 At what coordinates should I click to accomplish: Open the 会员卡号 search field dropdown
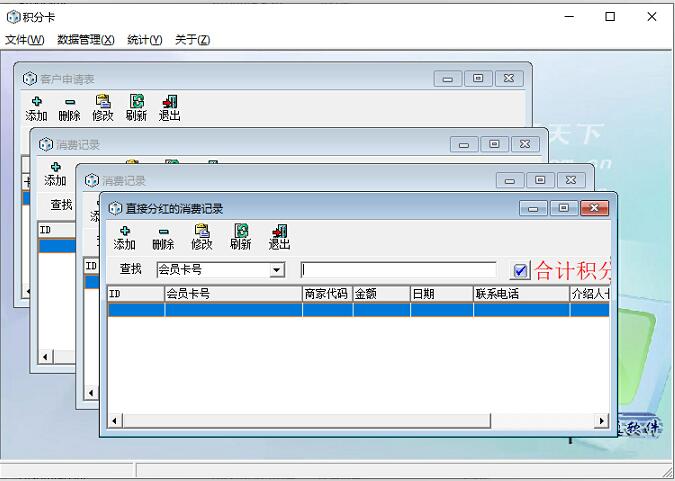(277, 270)
